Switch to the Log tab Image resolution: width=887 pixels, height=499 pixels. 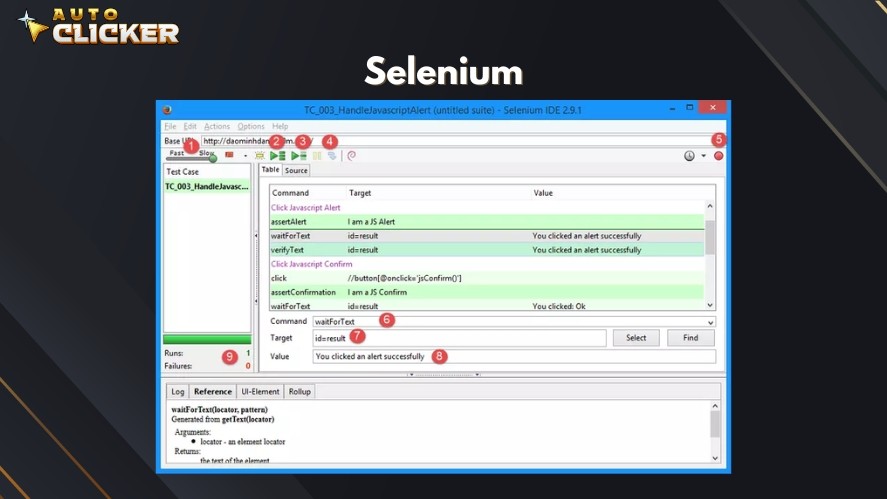[178, 392]
